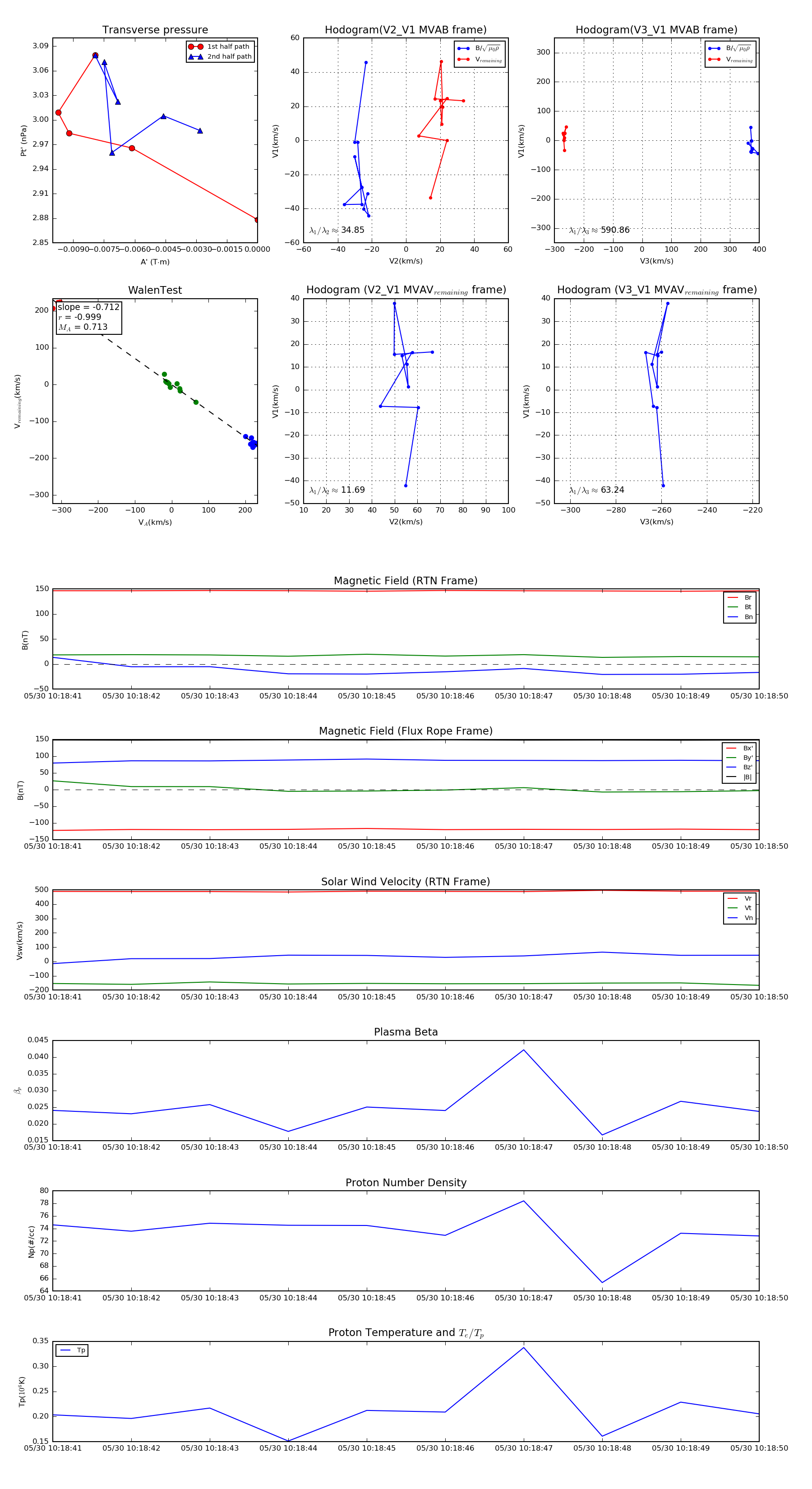Image resolution: width=812 pixels, height=1489 pixels.
Task: Select the 'r = -0.999' text
Action: [80, 317]
